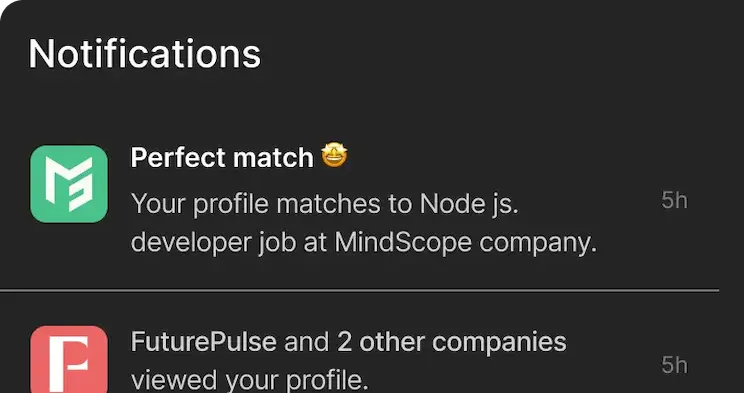Click the divider line between notifications
Screen dimensions: 744x393
(359, 289)
